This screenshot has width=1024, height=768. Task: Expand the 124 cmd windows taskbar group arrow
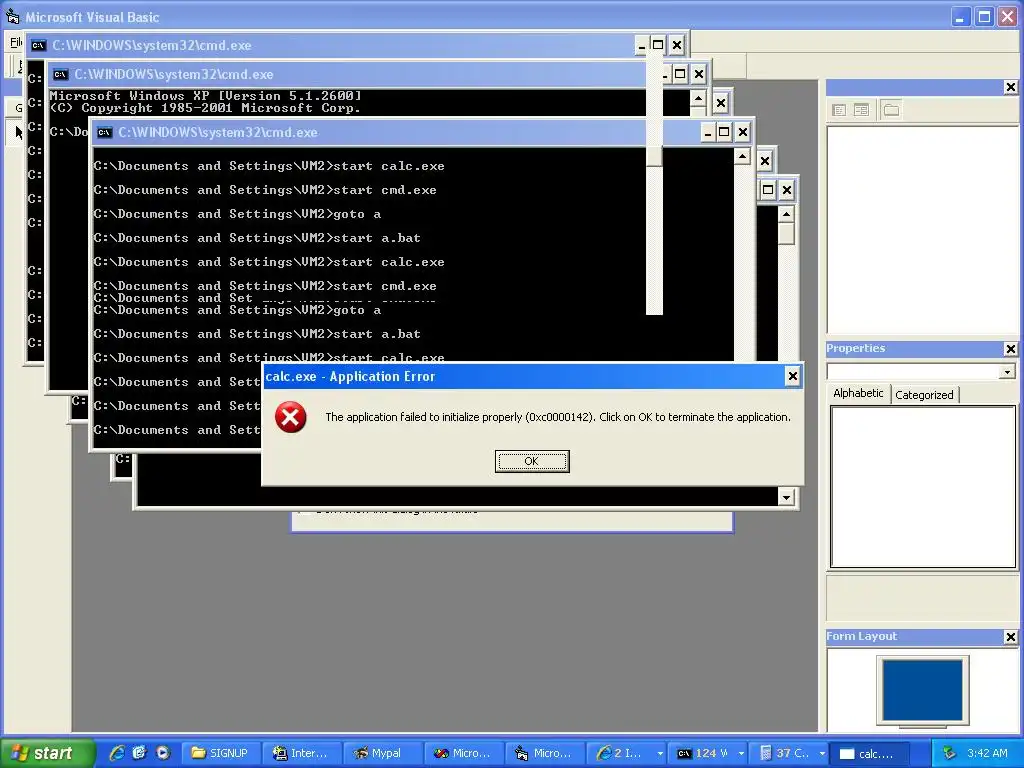tap(741, 753)
